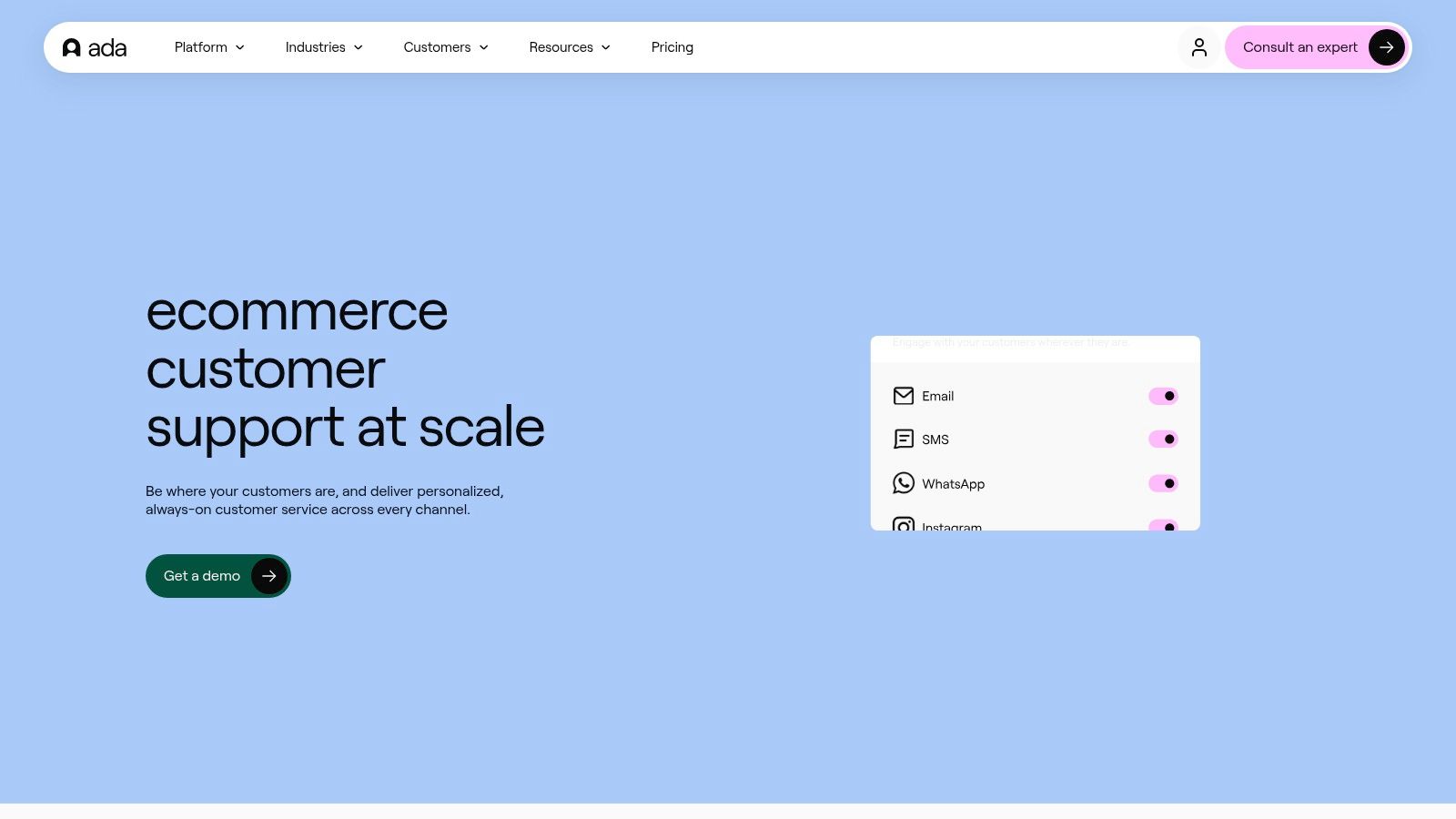Click the Email envelope icon

coord(903,396)
